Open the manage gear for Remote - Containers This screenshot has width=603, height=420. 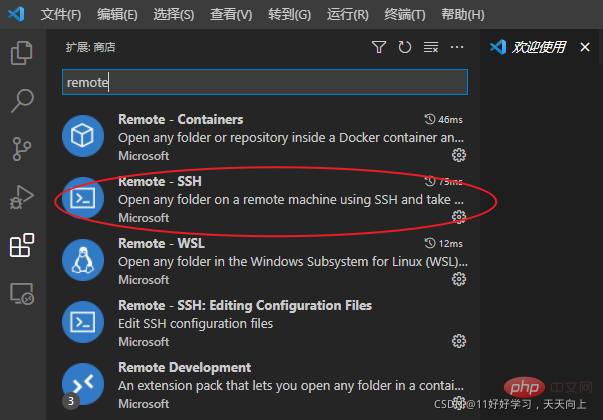click(459, 155)
